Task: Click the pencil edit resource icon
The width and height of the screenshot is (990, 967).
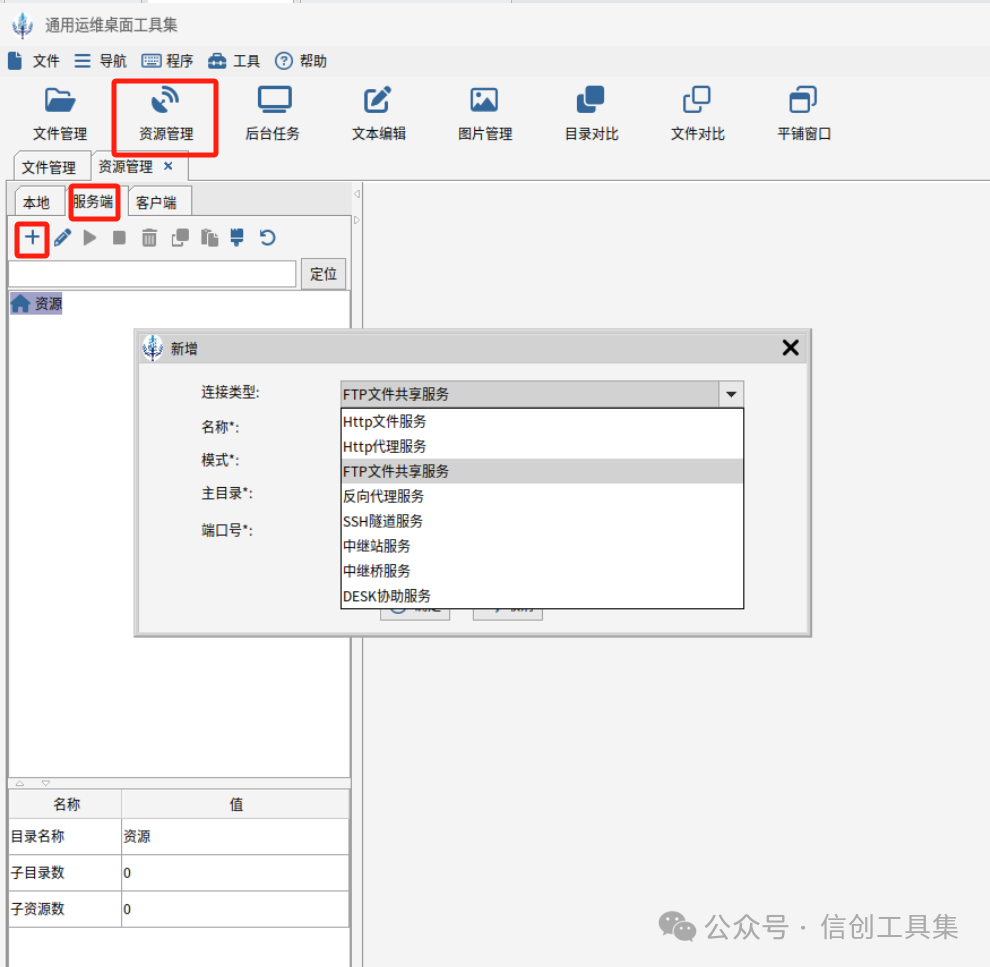Action: tap(62, 238)
